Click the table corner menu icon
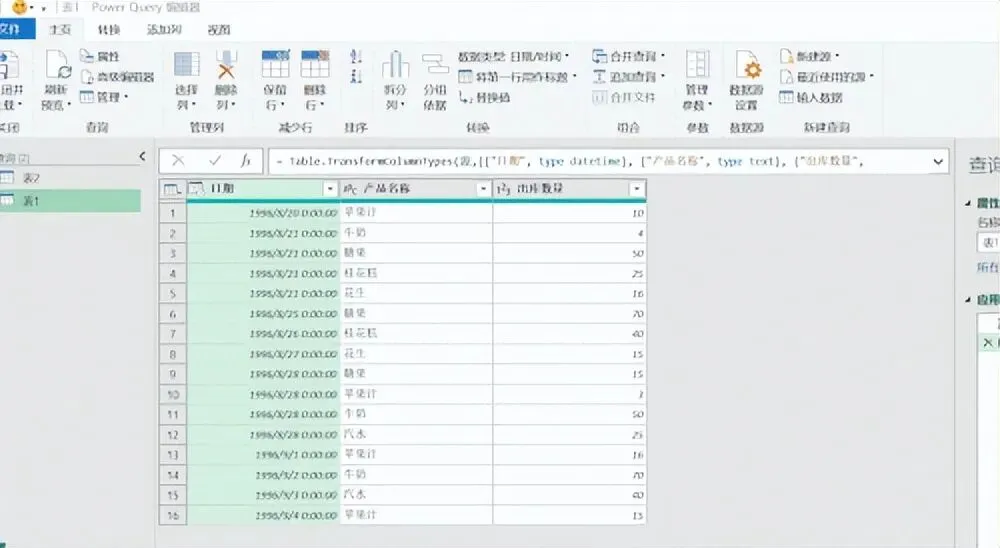The image size is (1000, 548). click(x=172, y=189)
